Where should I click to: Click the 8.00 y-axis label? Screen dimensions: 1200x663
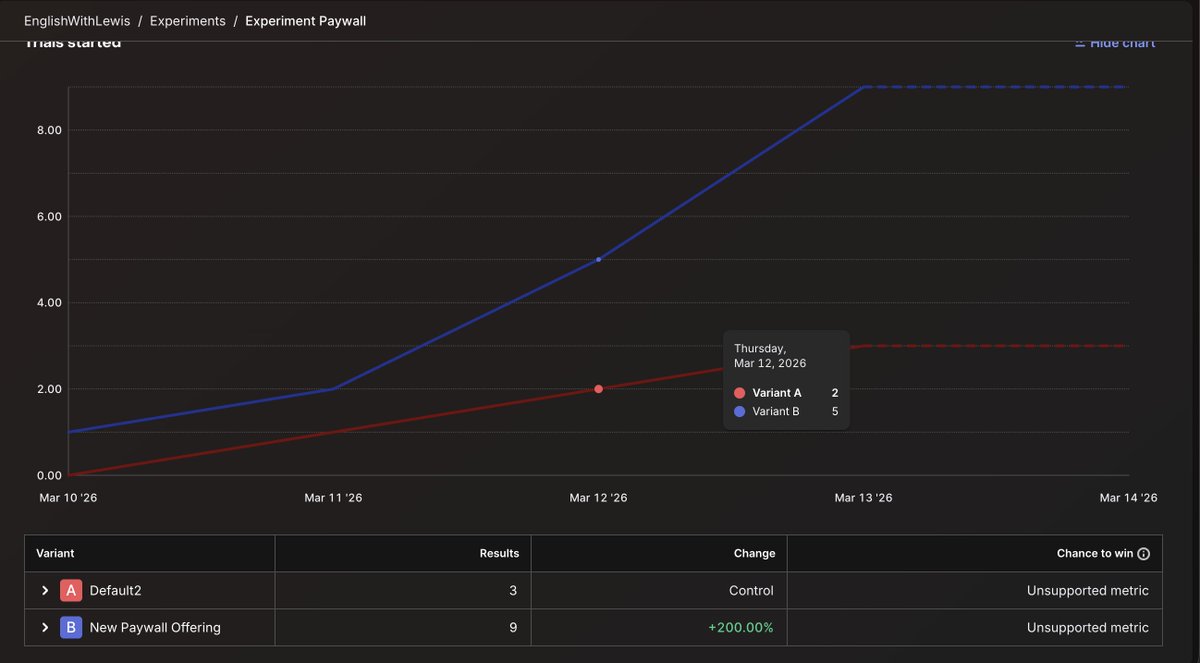tap(49, 131)
